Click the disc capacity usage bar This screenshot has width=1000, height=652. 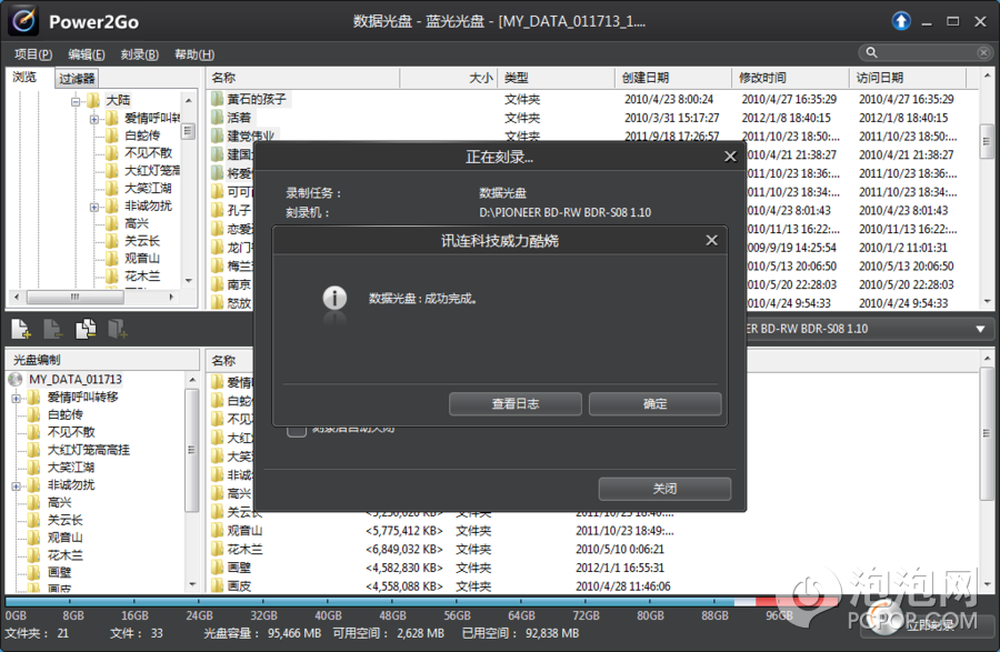(x=421, y=602)
